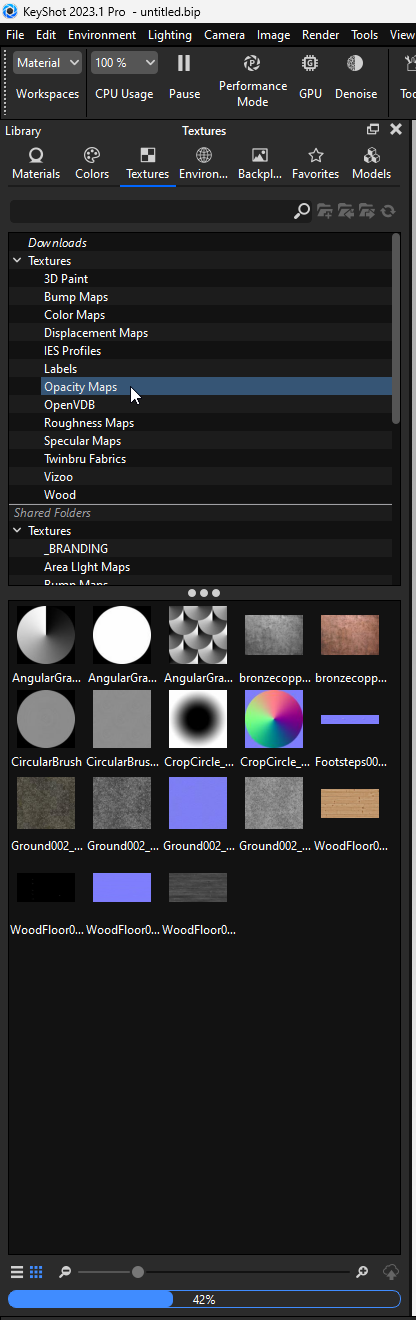Image resolution: width=416 pixels, height=1320 pixels.
Task: Select the black-and-white radial CropCircle thumbnail
Action: point(198,719)
